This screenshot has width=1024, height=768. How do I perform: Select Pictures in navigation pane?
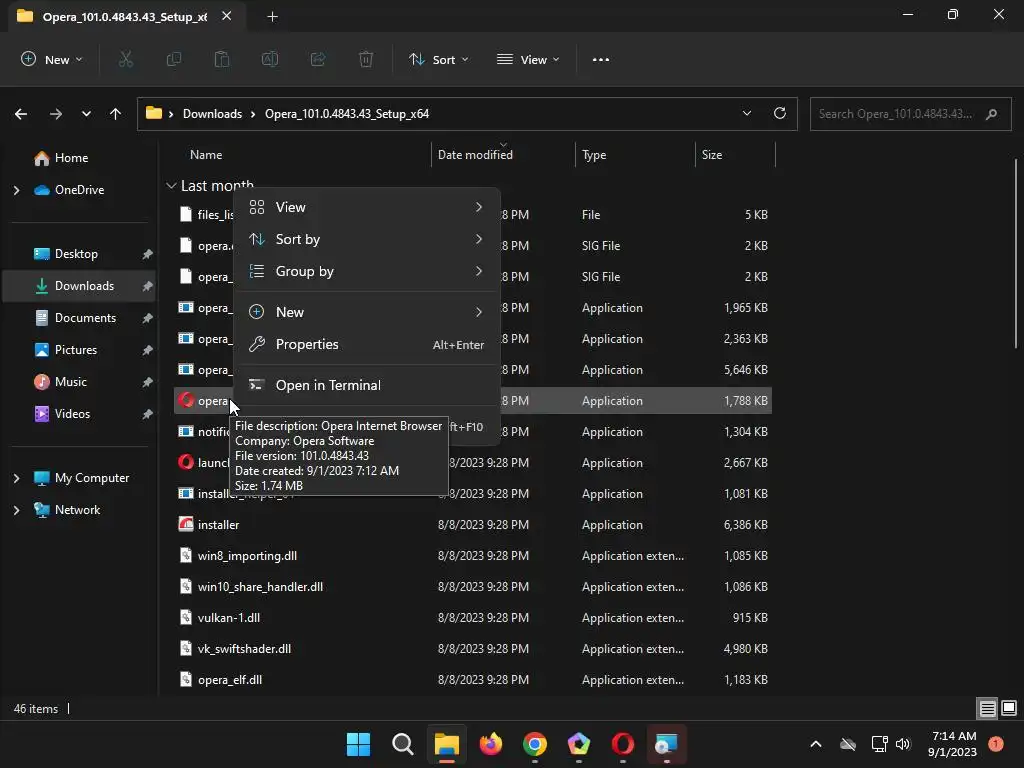(76, 350)
